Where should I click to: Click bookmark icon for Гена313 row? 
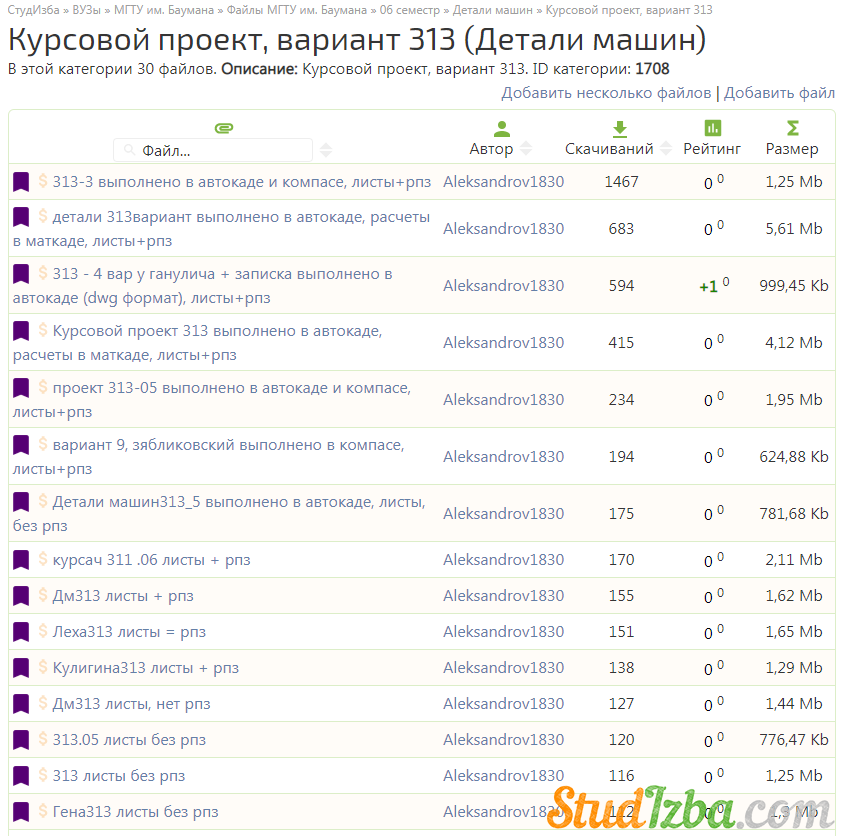[21, 811]
